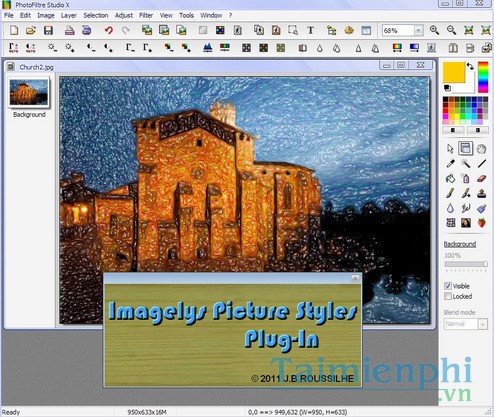The height and width of the screenshot is (417, 494).
Task: Click the Histogram icon in filter toolbar
Action: pyautogui.click(x=208, y=48)
